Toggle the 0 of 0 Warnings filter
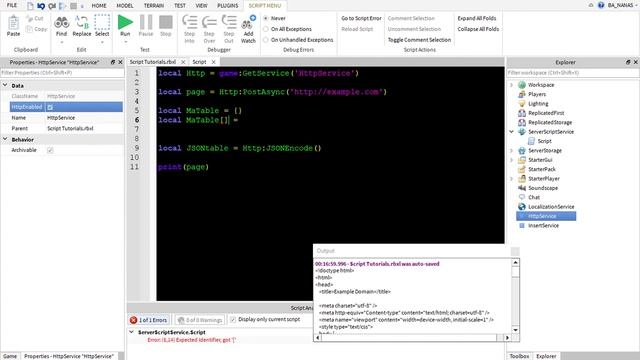Image resolution: width=640 pixels, height=360 pixels. (x=200, y=320)
